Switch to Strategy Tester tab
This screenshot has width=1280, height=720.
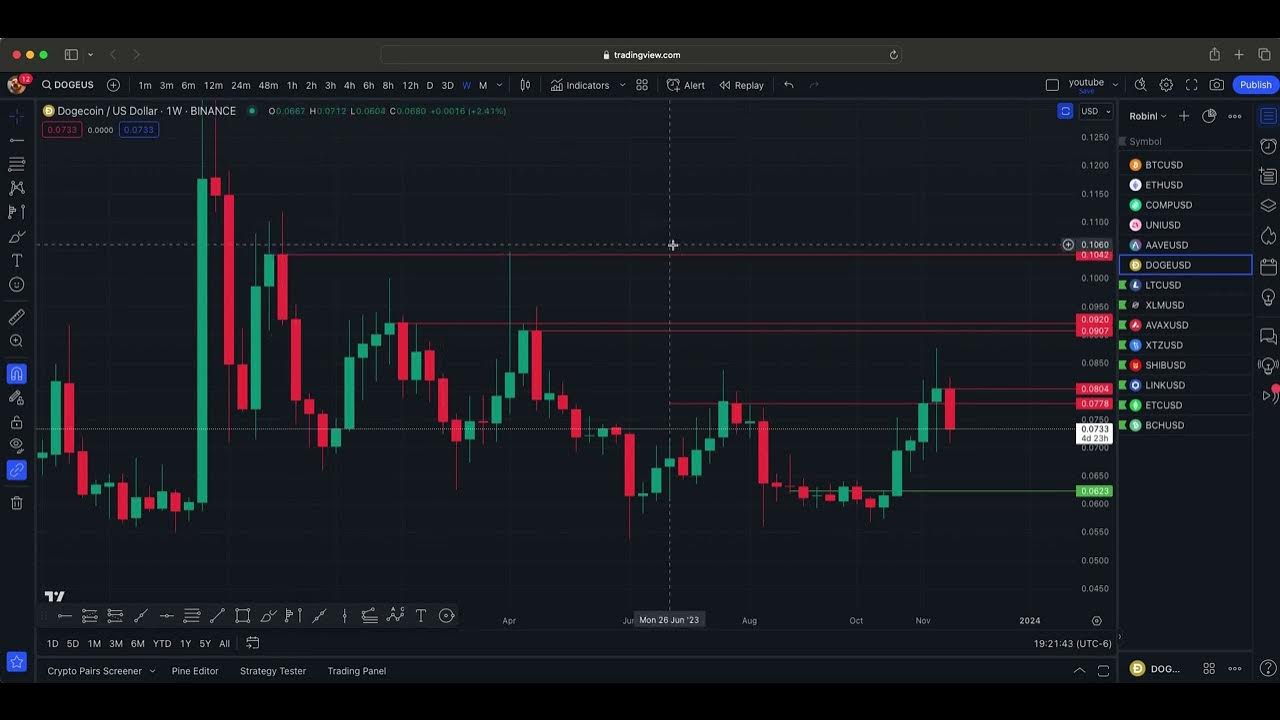pyautogui.click(x=272, y=671)
